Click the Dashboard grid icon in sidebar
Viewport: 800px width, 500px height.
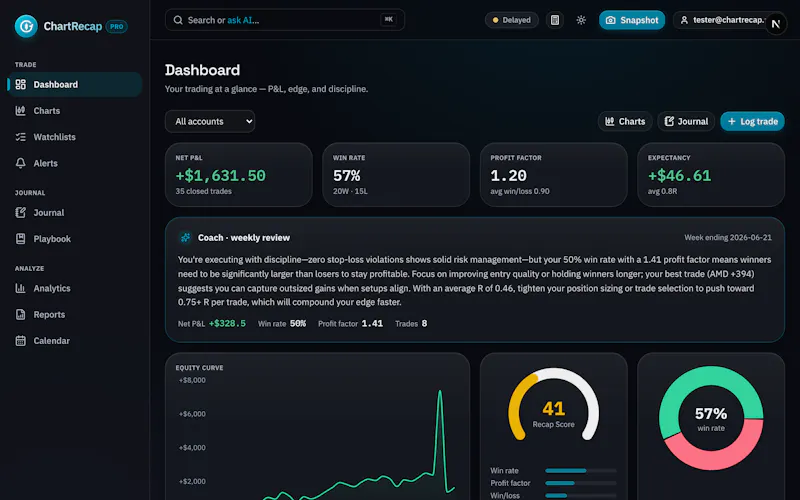20,85
